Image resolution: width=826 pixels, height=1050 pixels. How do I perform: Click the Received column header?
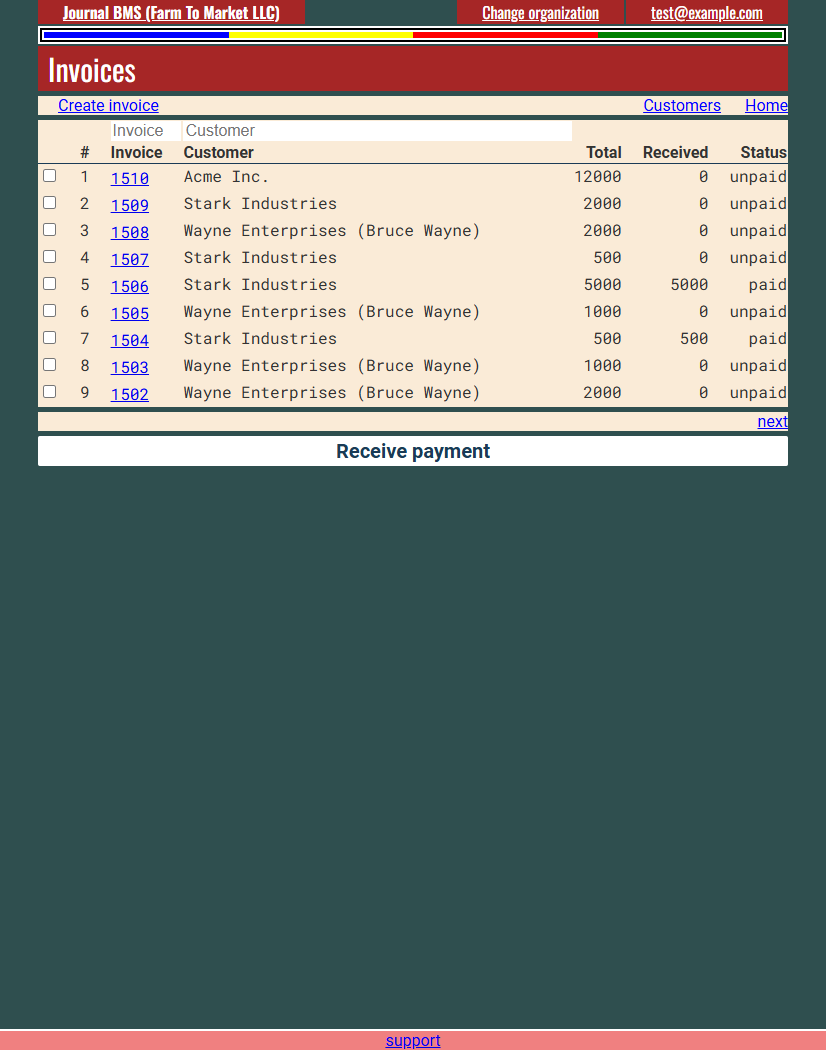[675, 153]
